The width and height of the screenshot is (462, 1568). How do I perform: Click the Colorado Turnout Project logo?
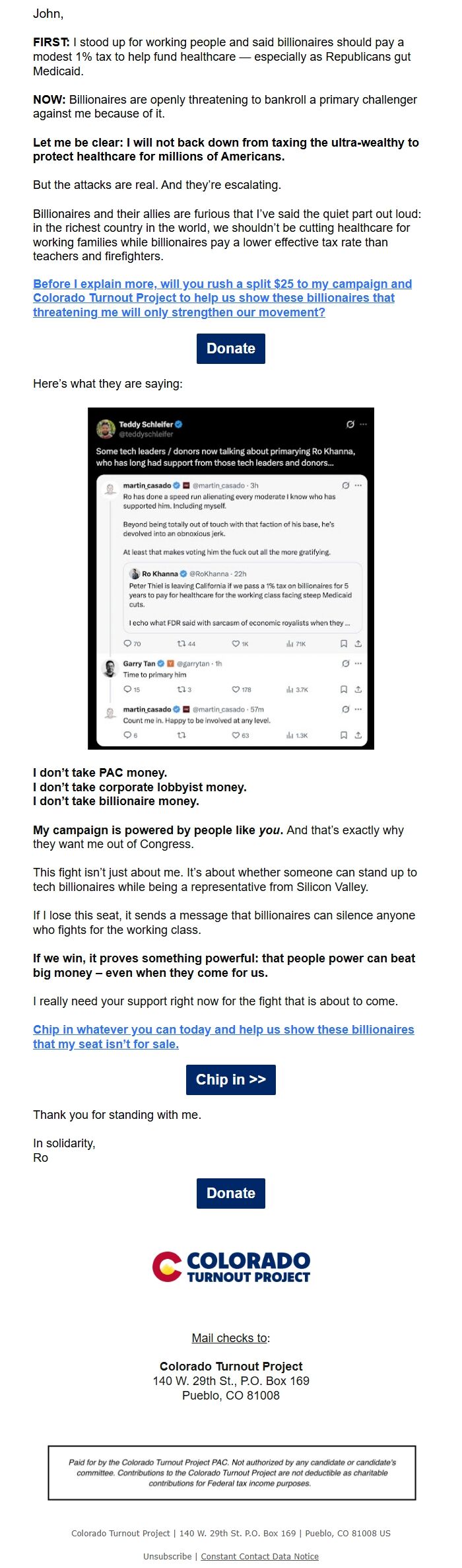point(231,1267)
